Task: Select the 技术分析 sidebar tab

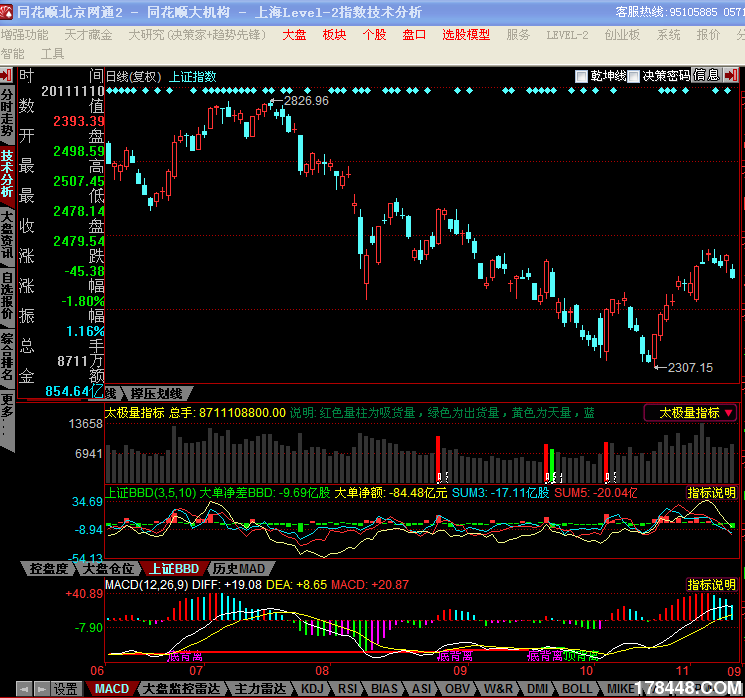Action: 7,174
